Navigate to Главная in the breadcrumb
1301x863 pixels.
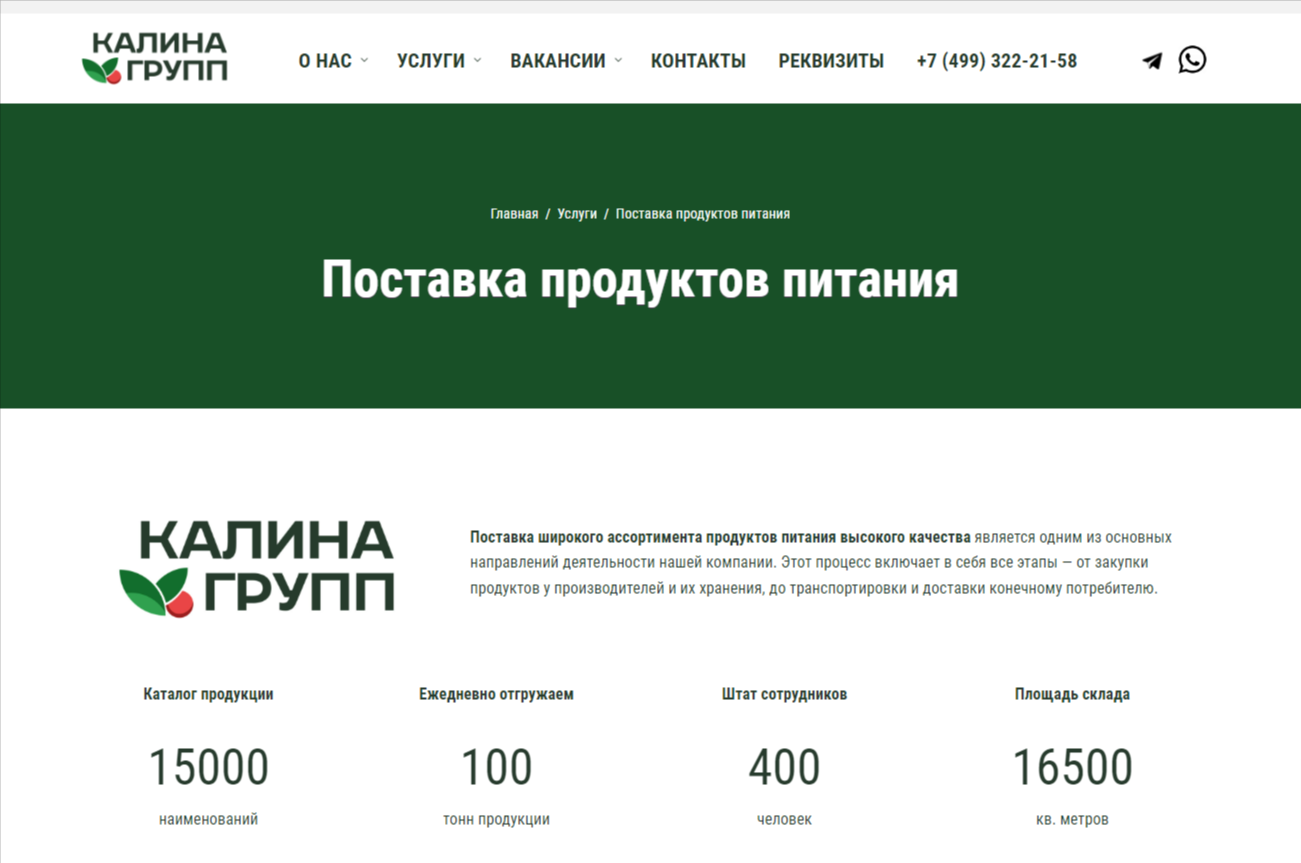[514, 214]
